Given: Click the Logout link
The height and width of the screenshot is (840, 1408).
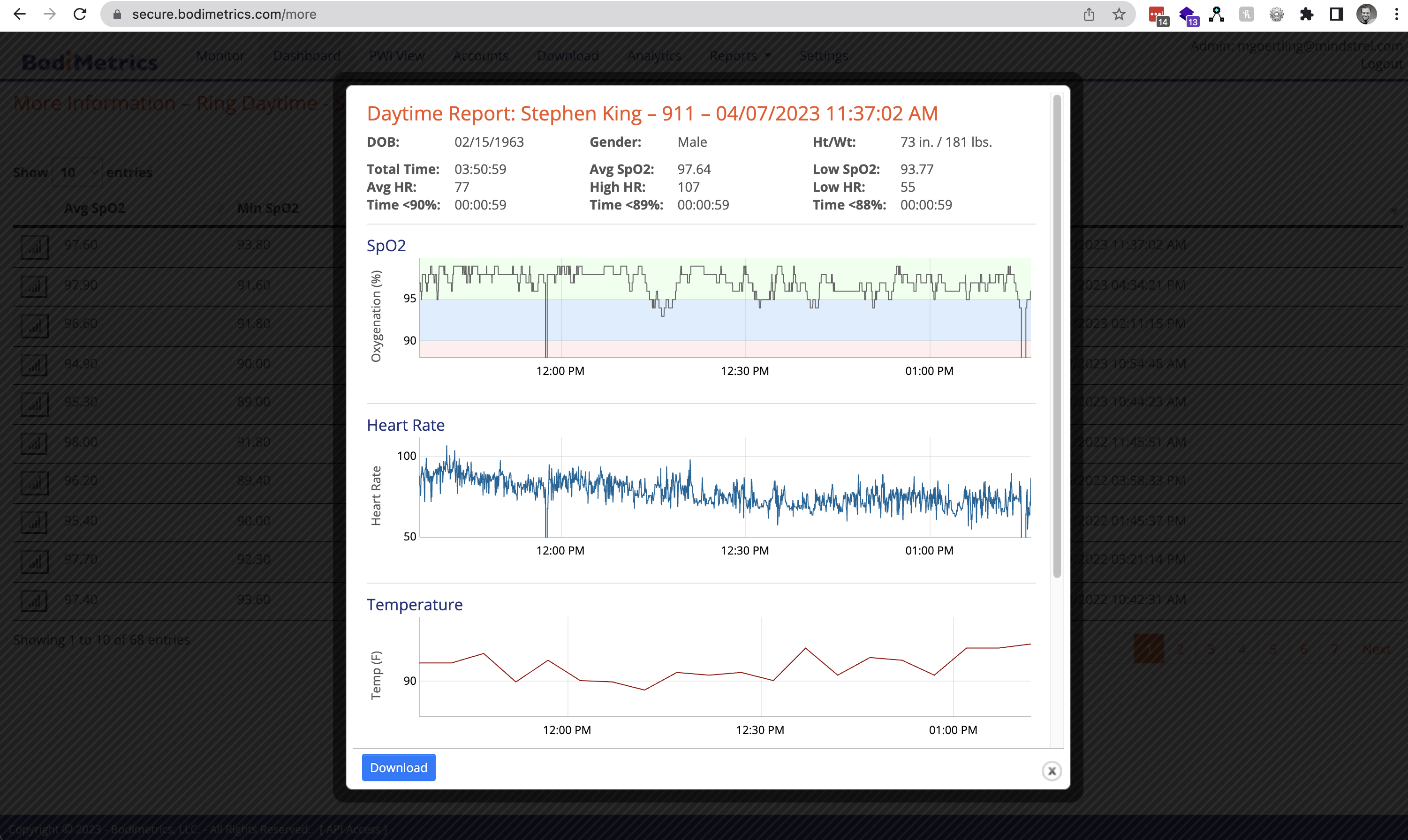Looking at the screenshot, I should 1381,64.
